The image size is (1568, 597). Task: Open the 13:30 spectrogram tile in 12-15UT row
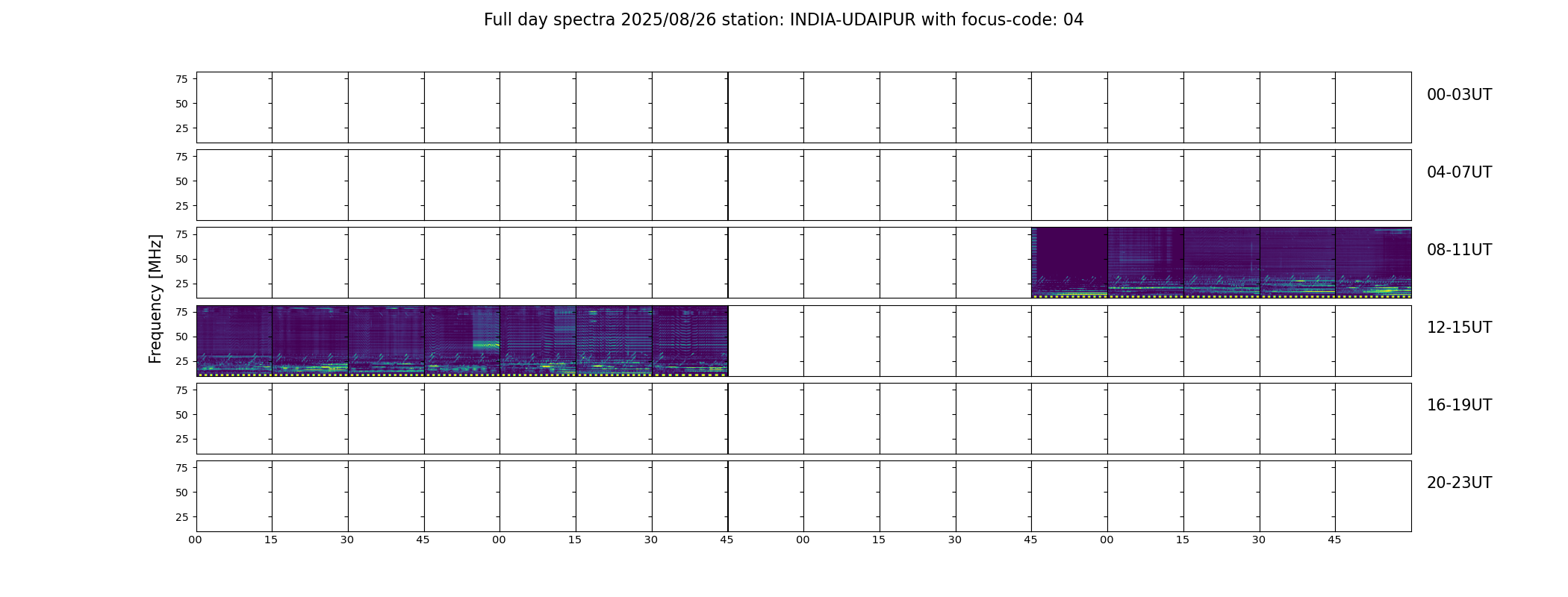[x=690, y=340]
